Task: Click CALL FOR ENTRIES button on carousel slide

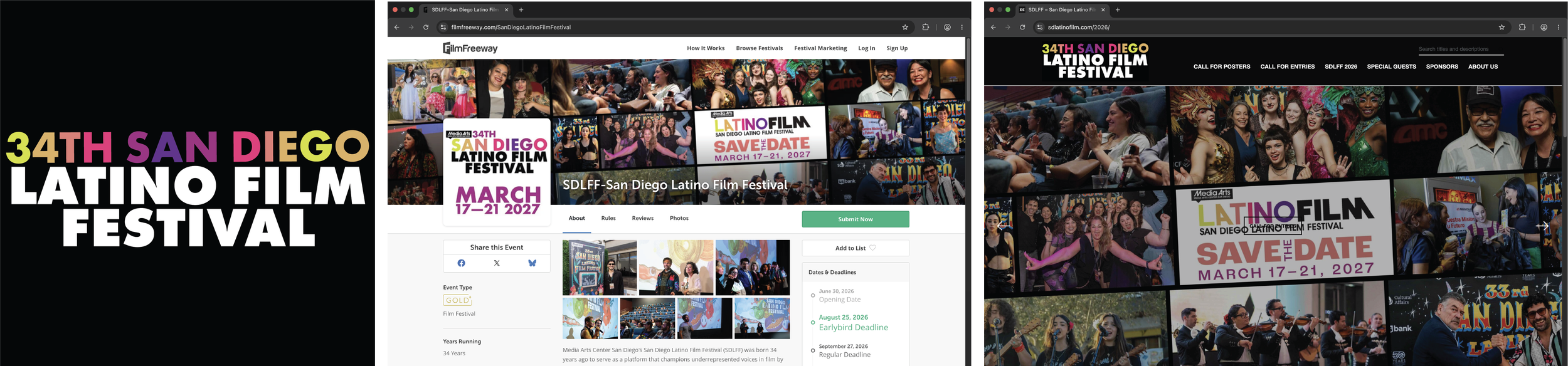Action: [1273, 226]
